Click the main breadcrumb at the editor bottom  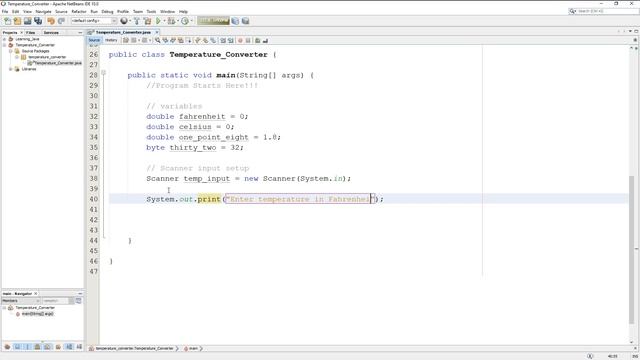point(193,349)
